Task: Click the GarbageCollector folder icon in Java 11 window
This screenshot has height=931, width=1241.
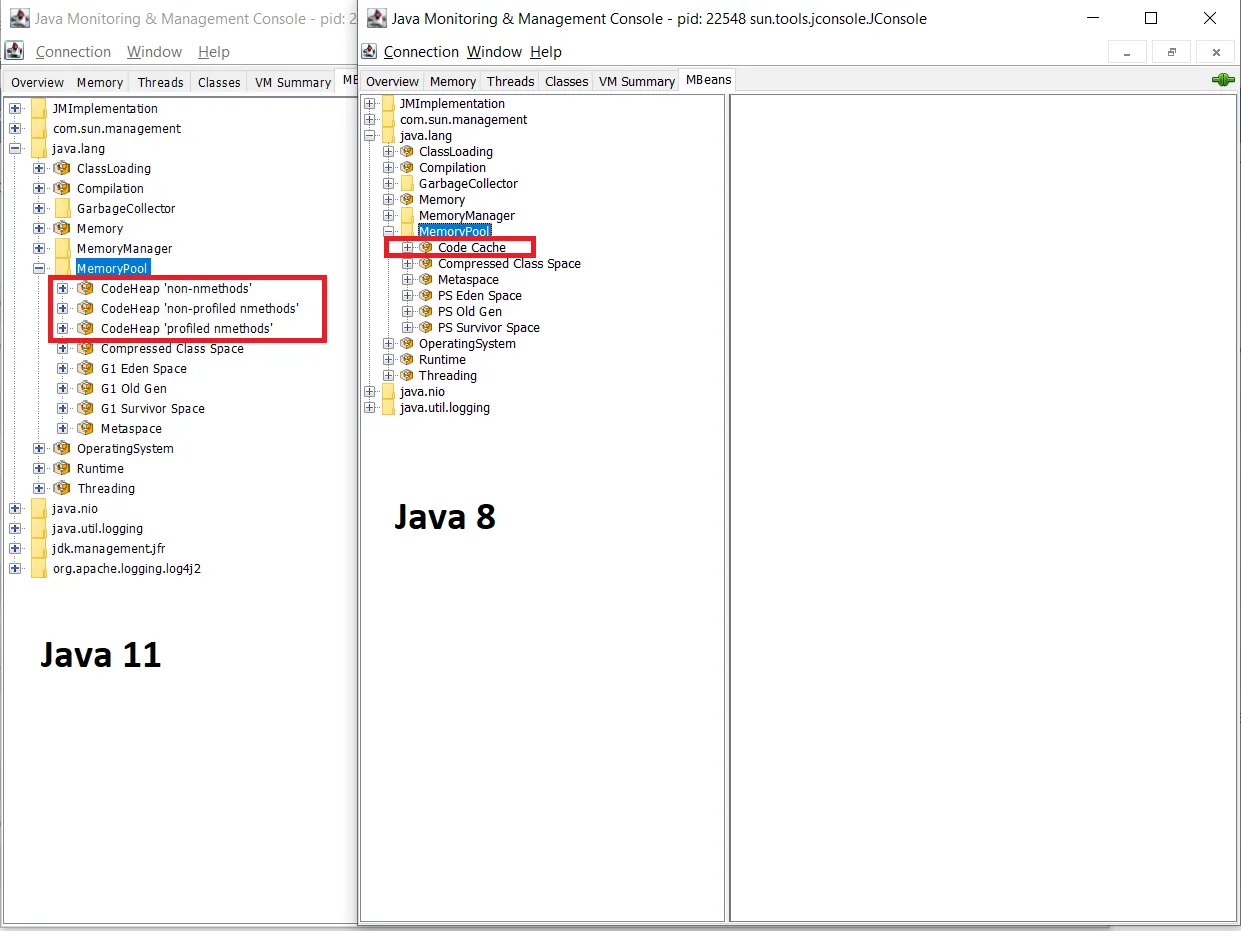Action: point(62,208)
